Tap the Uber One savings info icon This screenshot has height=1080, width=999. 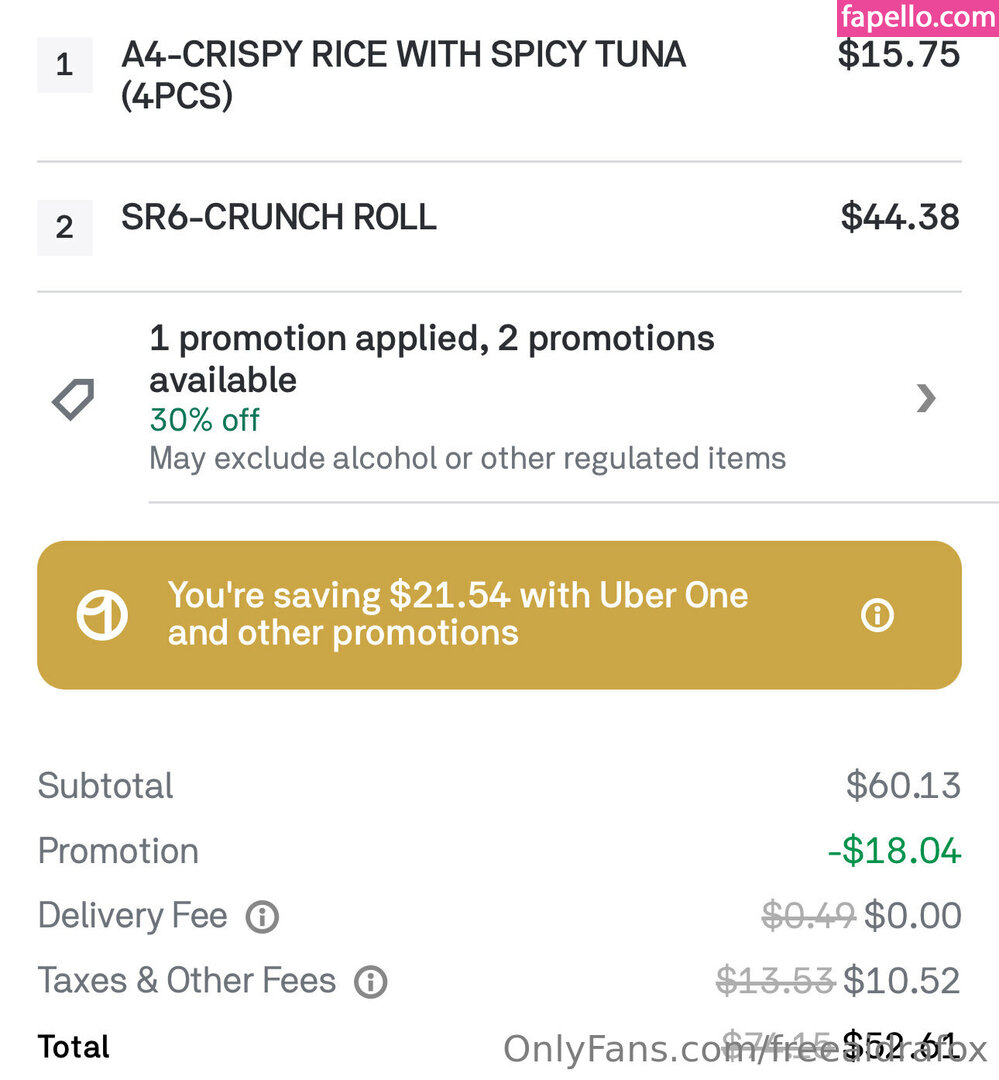[x=877, y=615]
